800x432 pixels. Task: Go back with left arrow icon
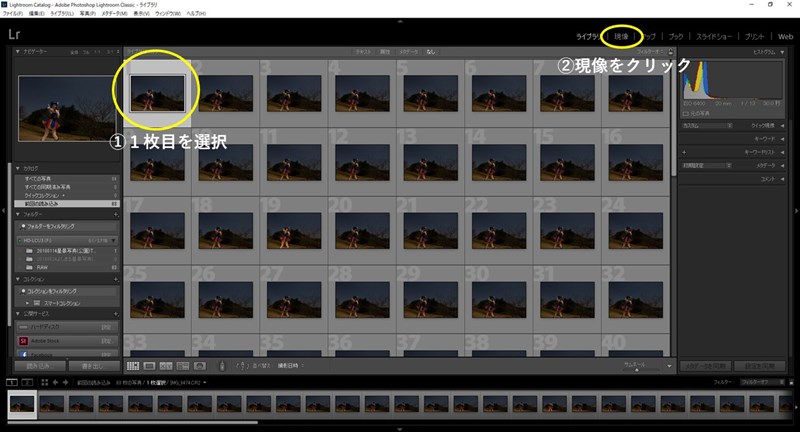click(x=55, y=383)
